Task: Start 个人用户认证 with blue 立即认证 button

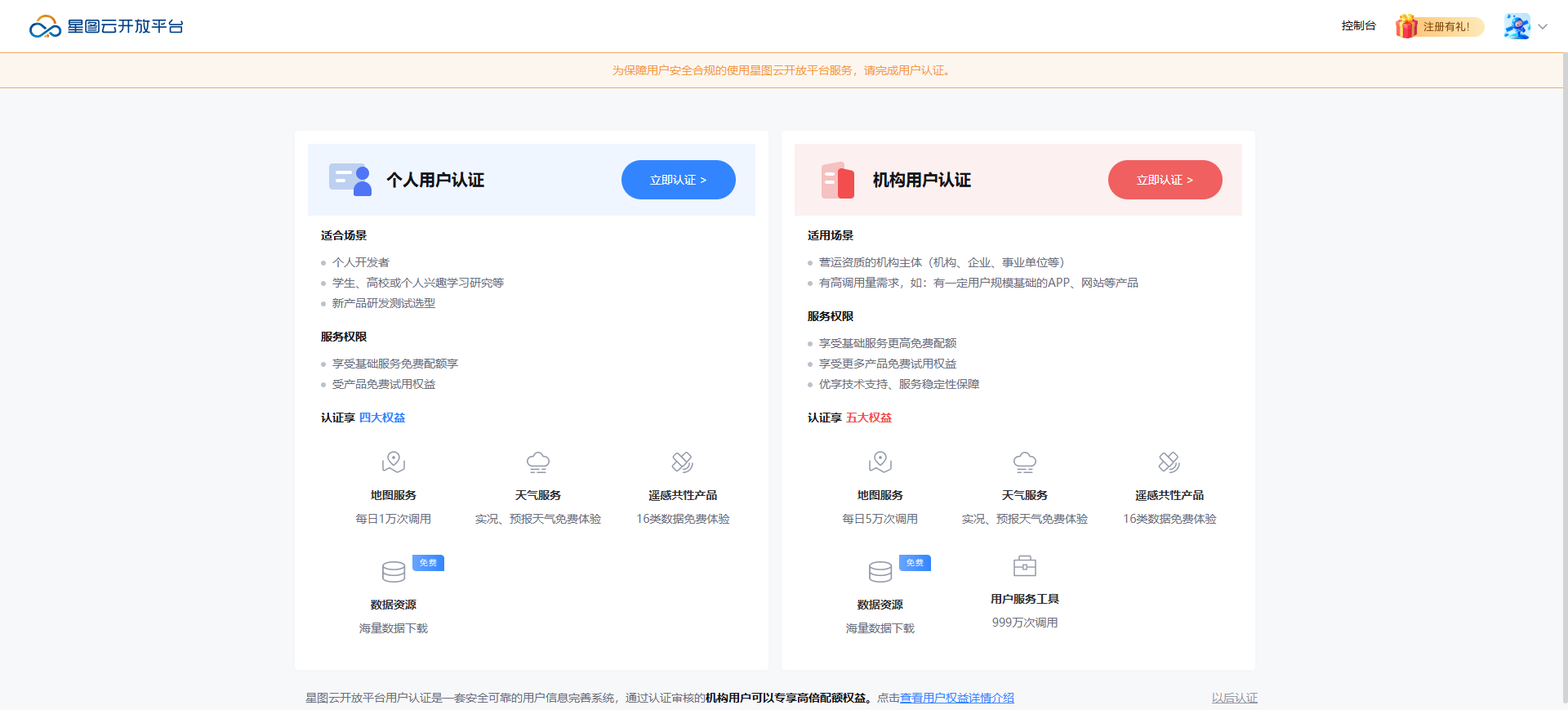Action: tap(678, 180)
